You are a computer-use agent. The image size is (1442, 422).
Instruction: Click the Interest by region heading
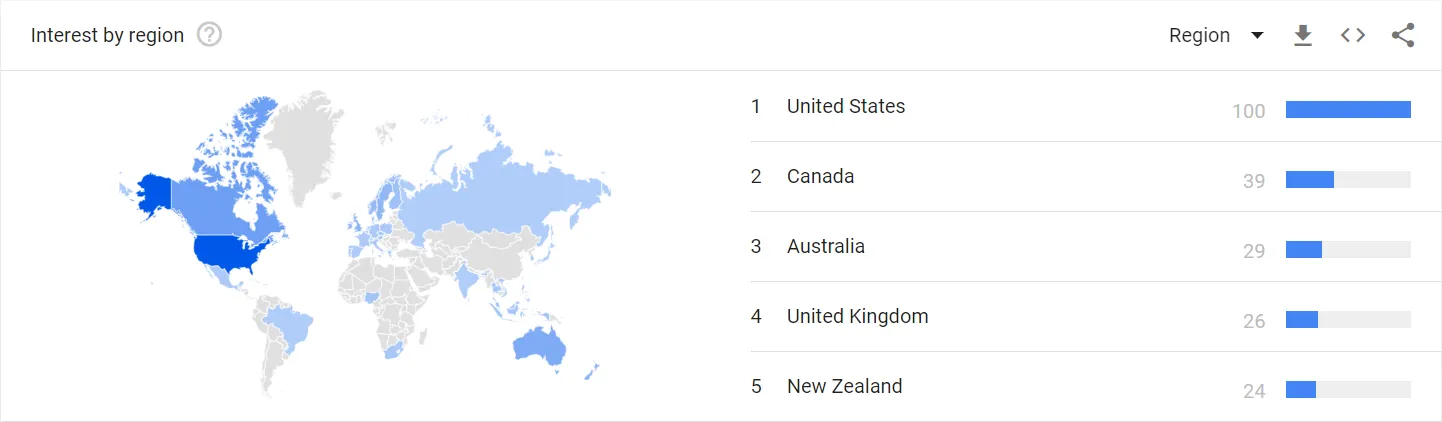point(107,35)
